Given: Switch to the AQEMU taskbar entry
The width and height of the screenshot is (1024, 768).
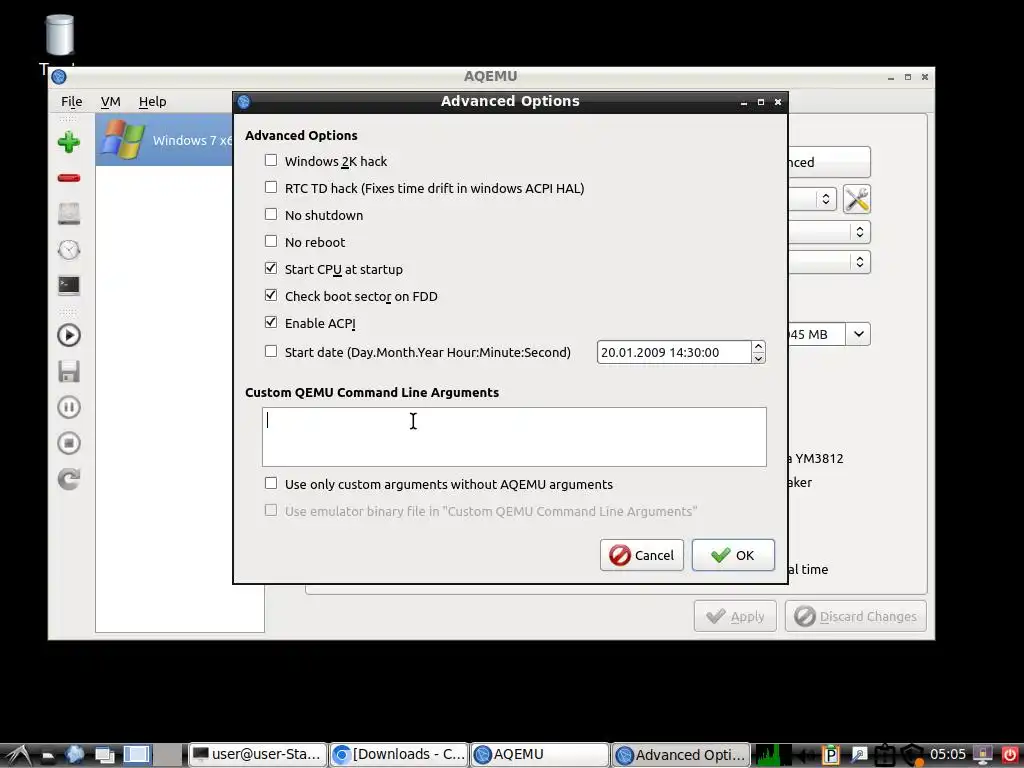Looking at the screenshot, I should 540,755.
